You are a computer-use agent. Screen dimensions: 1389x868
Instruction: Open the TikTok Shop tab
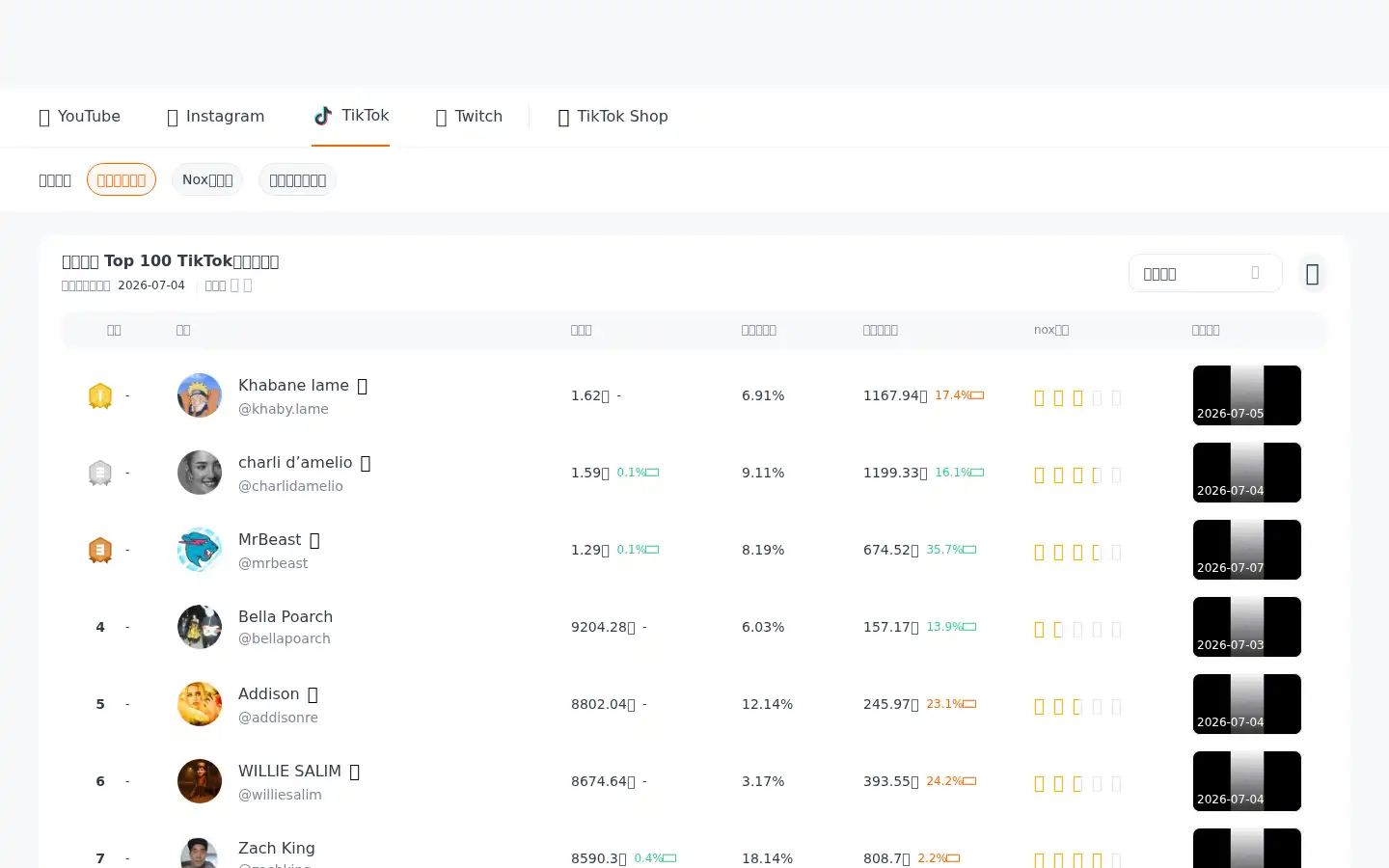(613, 117)
